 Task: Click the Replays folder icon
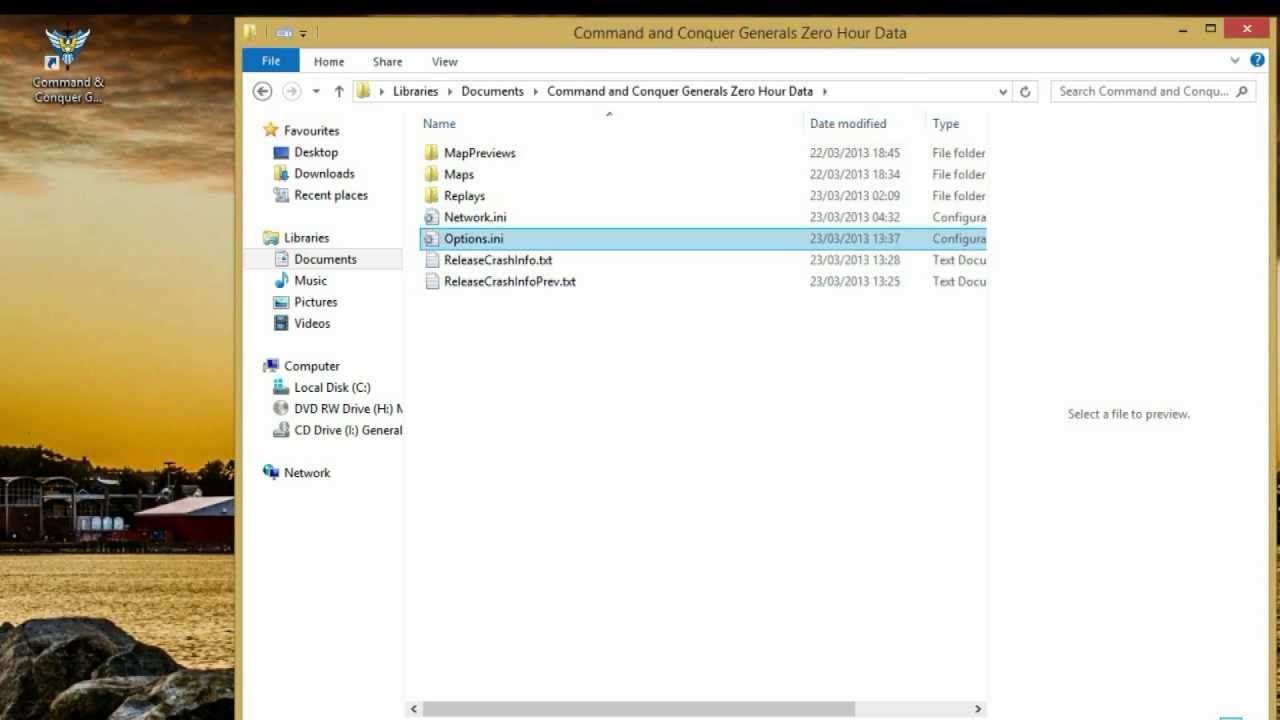431,196
